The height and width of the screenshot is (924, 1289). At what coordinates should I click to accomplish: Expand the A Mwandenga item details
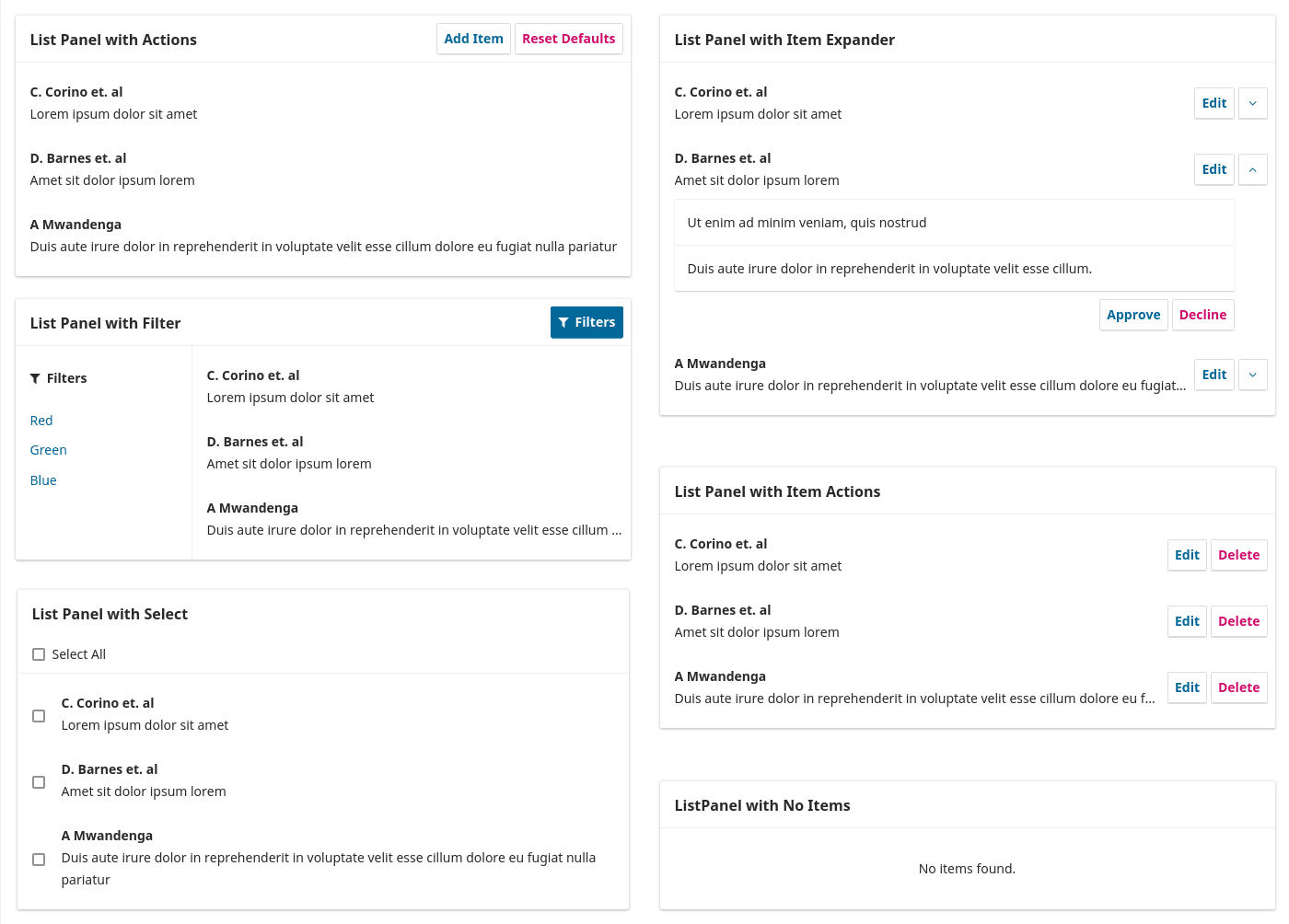1252,375
